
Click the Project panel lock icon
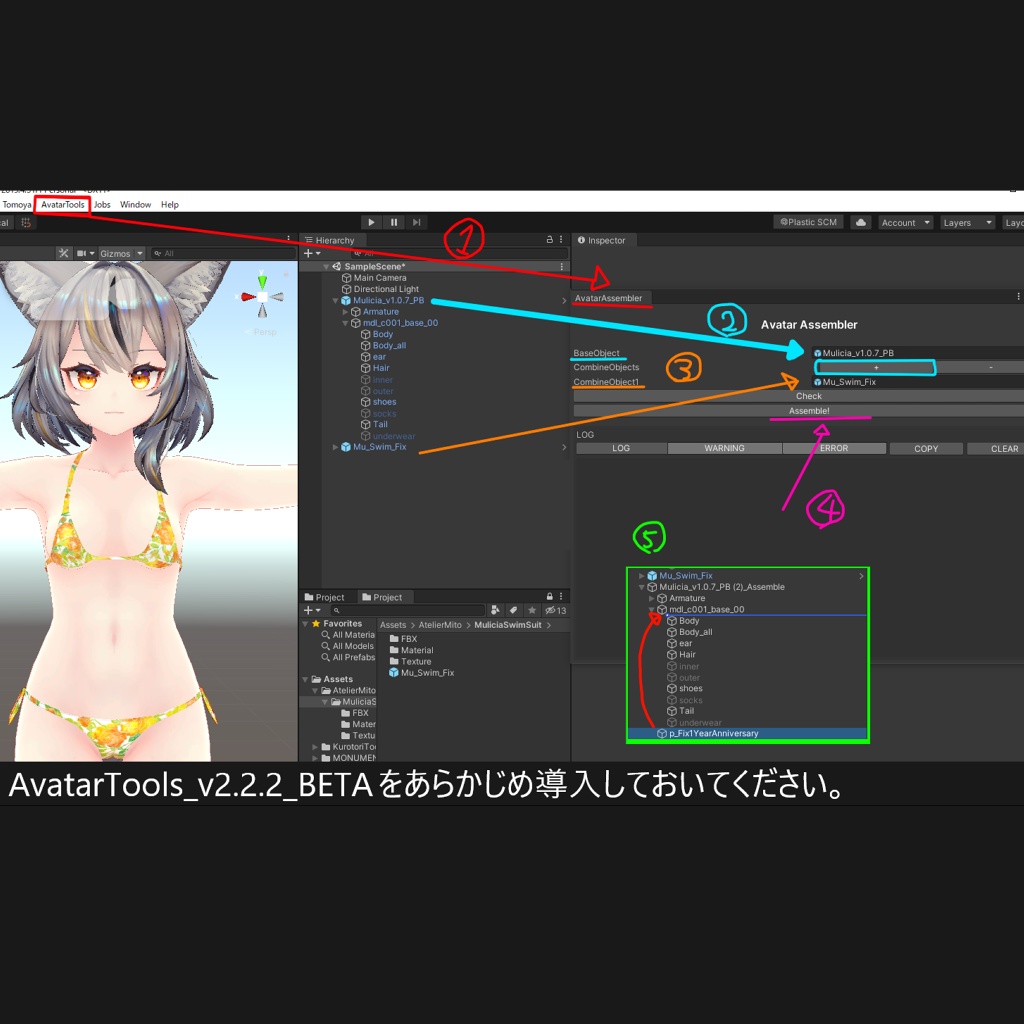pyautogui.click(x=549, y=596)
